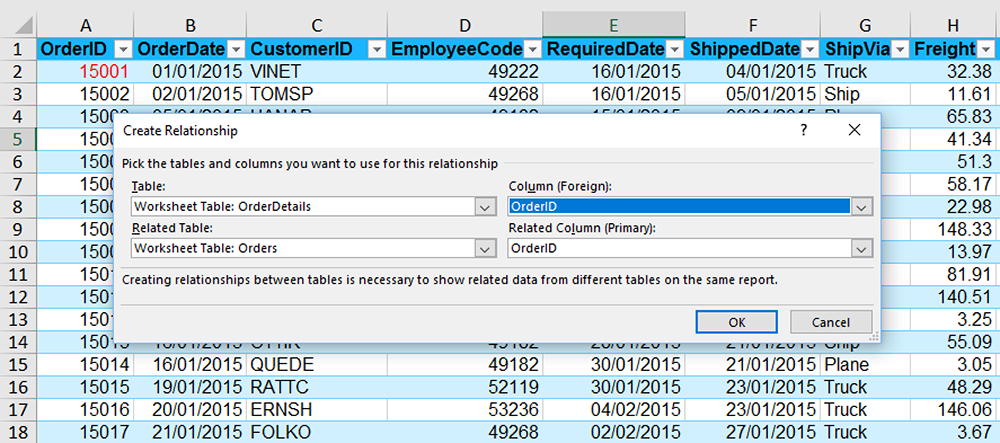This screenshot has width=1000, height=443.
Task: Click cell containing TOMSP
Action: (317, 94)
